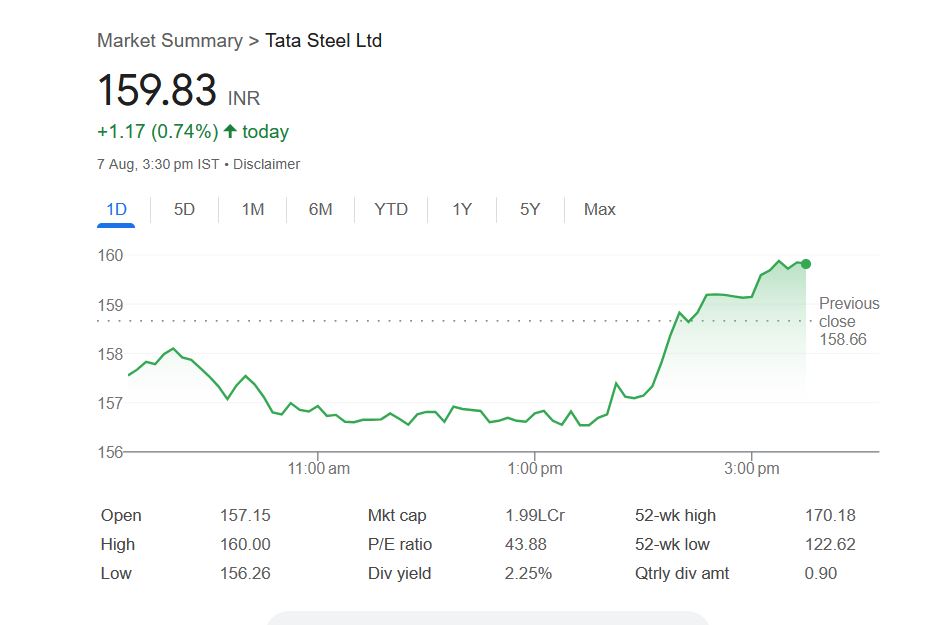Click the Tata Steel Ltd title
Viewport: 943px width, 625px height.
(x=323, y=41)
